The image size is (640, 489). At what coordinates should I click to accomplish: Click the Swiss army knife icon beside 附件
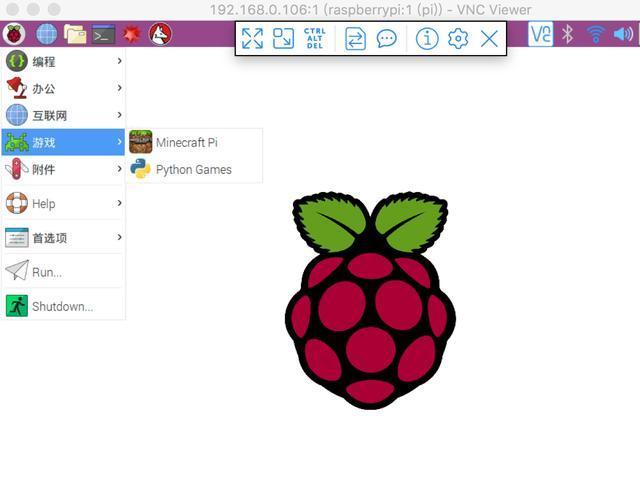point(16,169)
